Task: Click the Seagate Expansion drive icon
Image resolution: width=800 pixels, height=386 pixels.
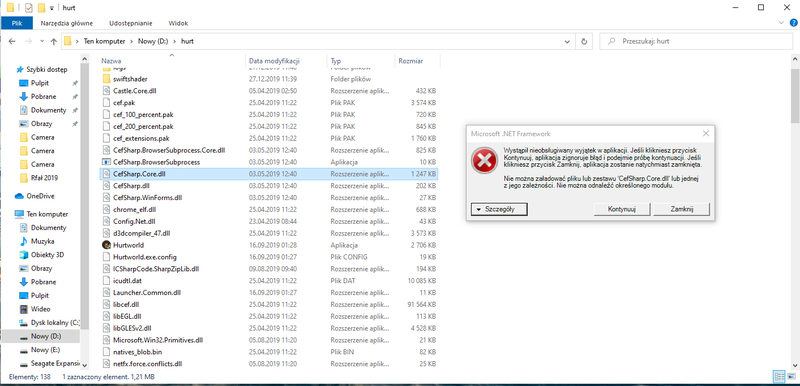Action: (23, 364)
